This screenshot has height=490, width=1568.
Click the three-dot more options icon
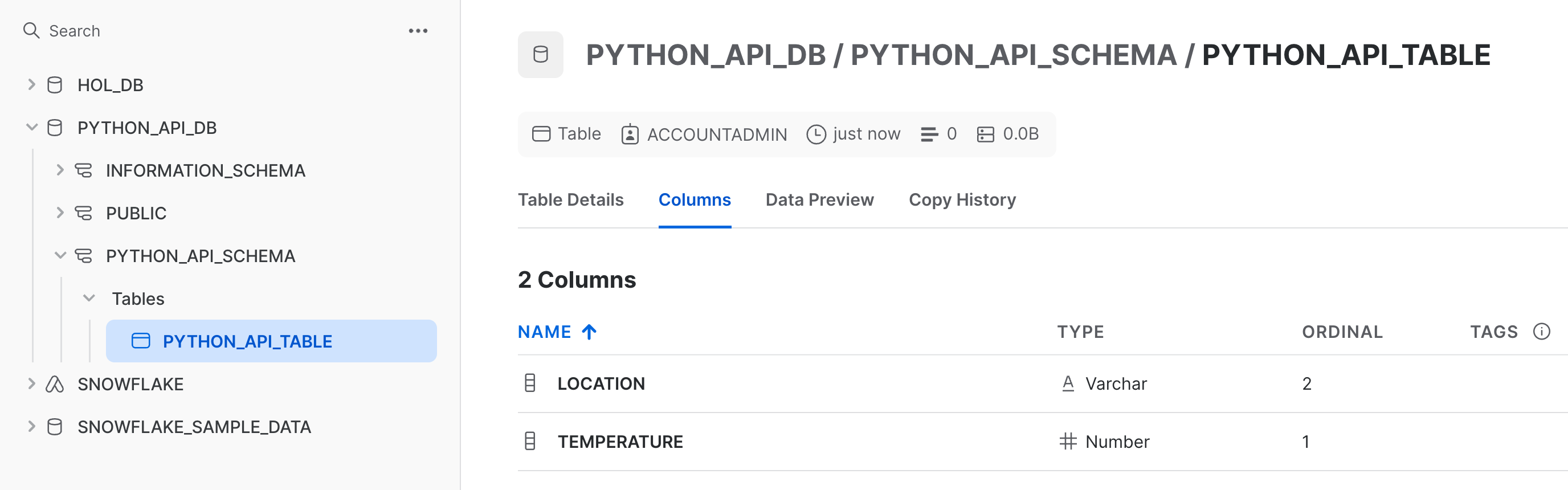click(x=418, y=31)
